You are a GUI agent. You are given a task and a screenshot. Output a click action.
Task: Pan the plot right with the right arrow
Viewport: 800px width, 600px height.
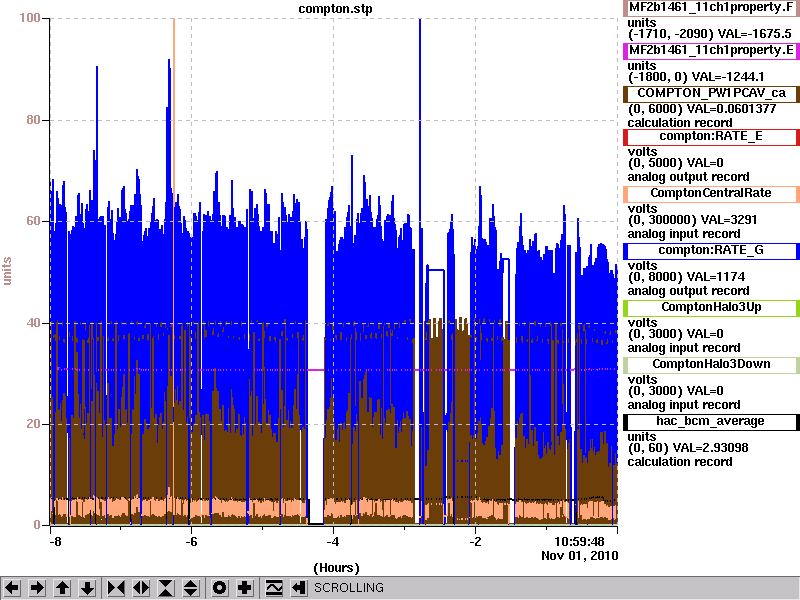[x=37, y=588]
